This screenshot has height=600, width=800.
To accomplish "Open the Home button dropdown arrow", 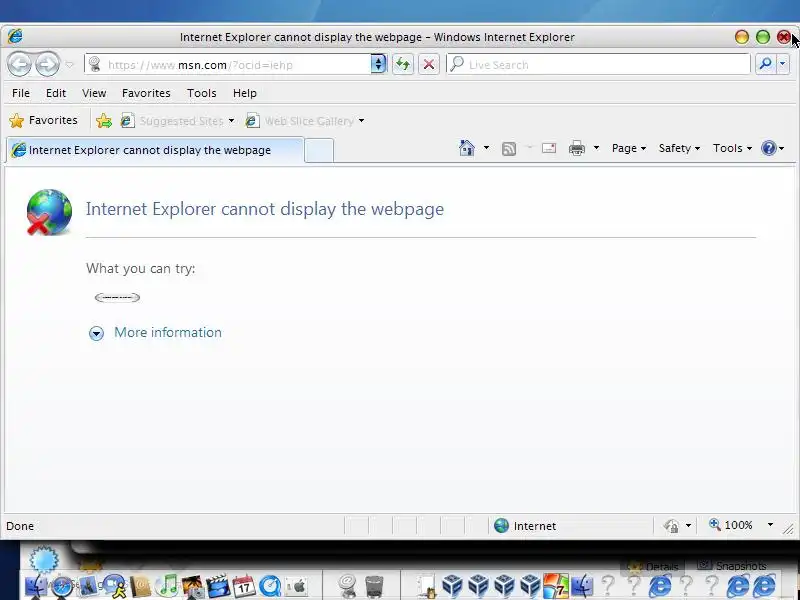I will 486,148.
